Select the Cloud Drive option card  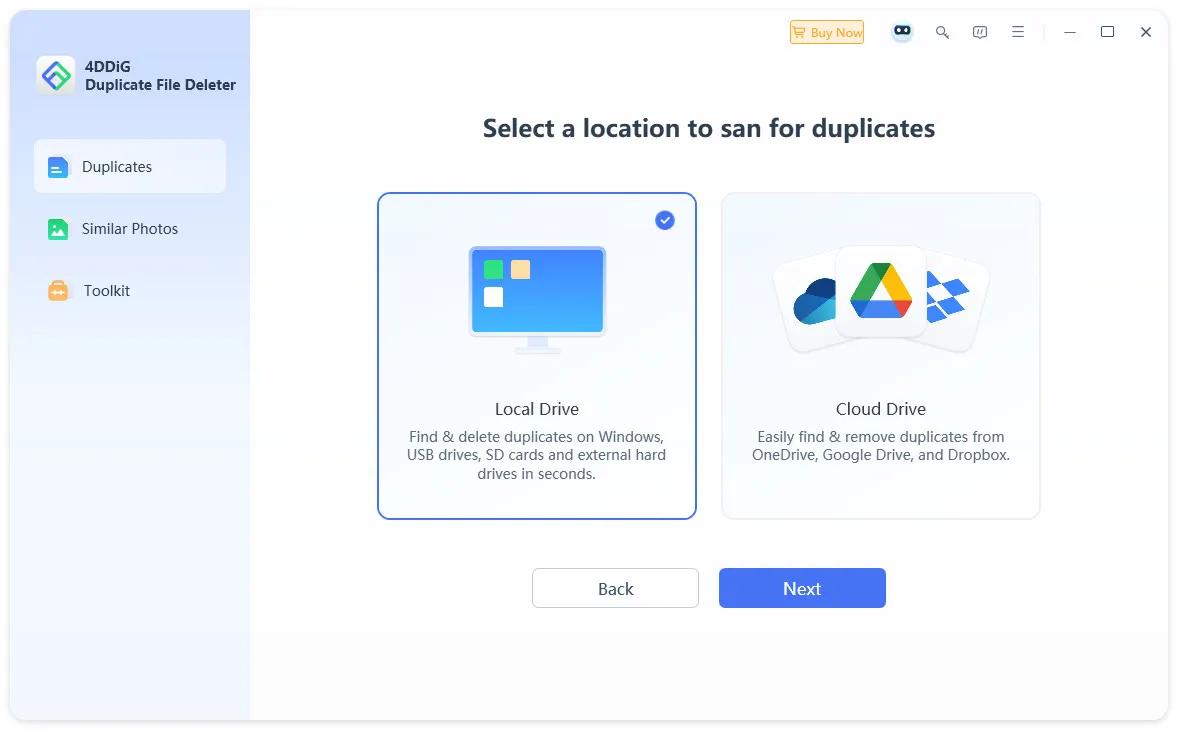[880, 356]
